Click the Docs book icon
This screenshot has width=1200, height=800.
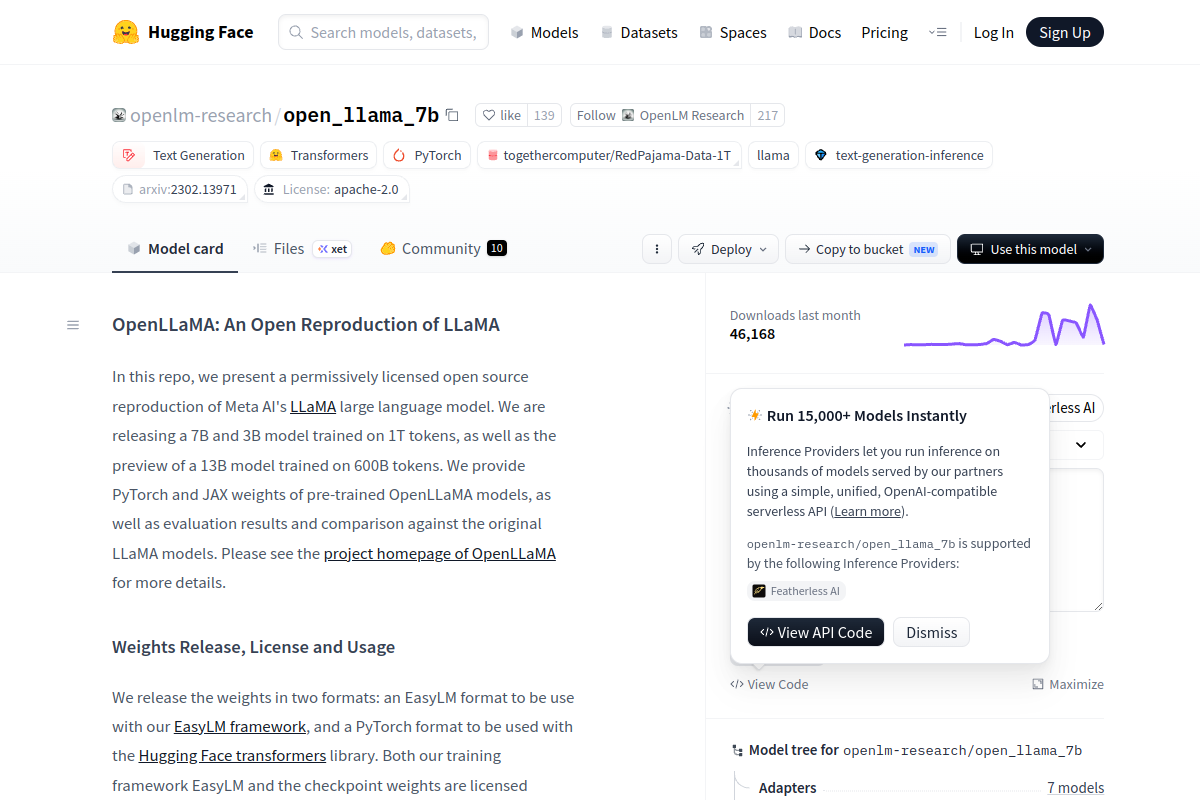click(795, 32)
